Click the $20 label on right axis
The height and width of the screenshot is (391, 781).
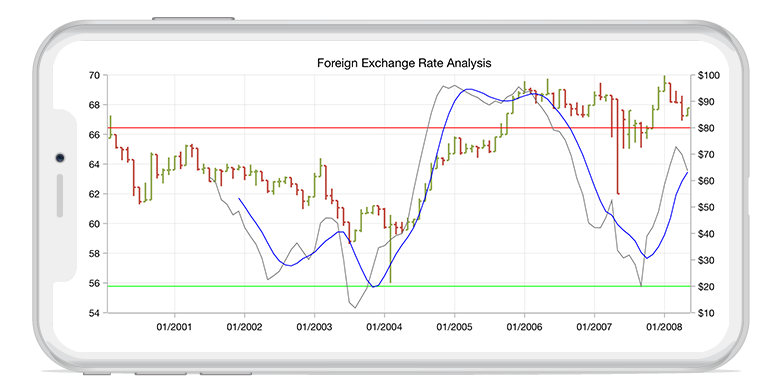click(707, 287)
